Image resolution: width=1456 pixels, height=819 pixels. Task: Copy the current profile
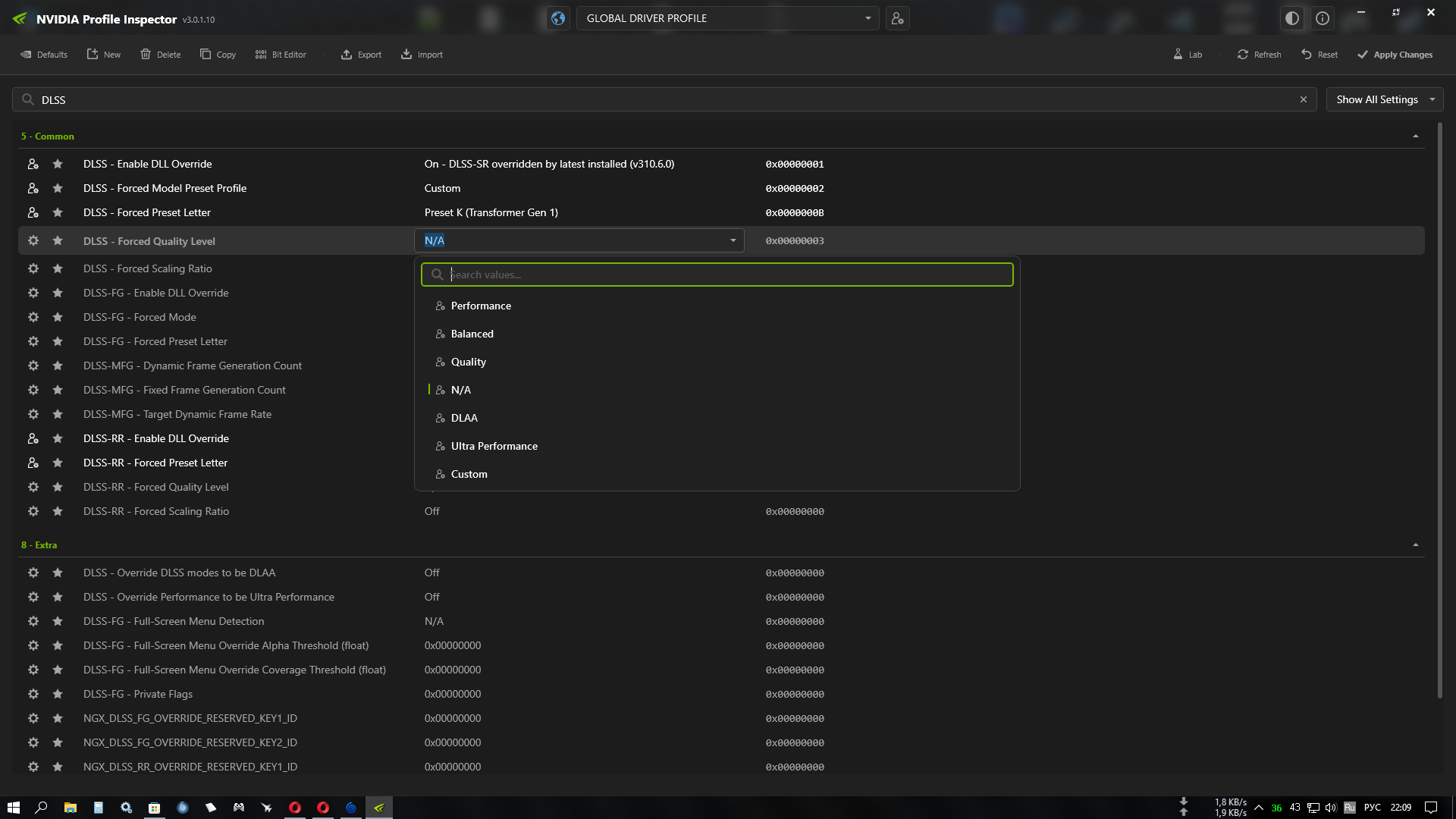click(x=218, y=55)
